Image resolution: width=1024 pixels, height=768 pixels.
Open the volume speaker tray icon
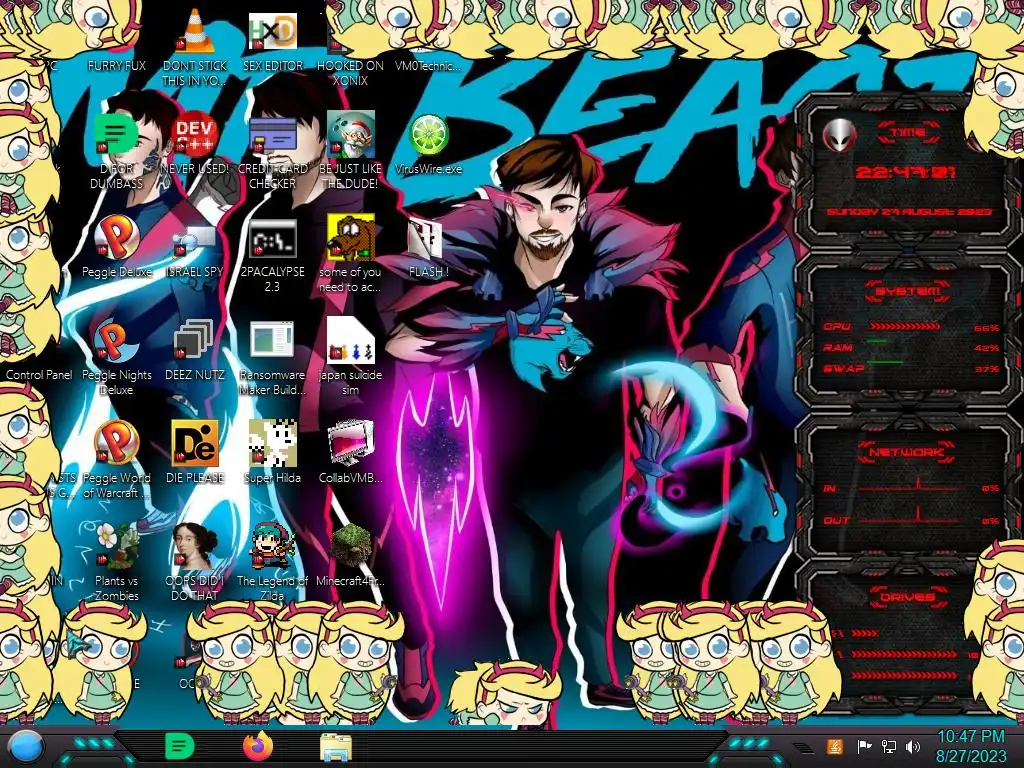pyautogui.click(x=912, y=746)
